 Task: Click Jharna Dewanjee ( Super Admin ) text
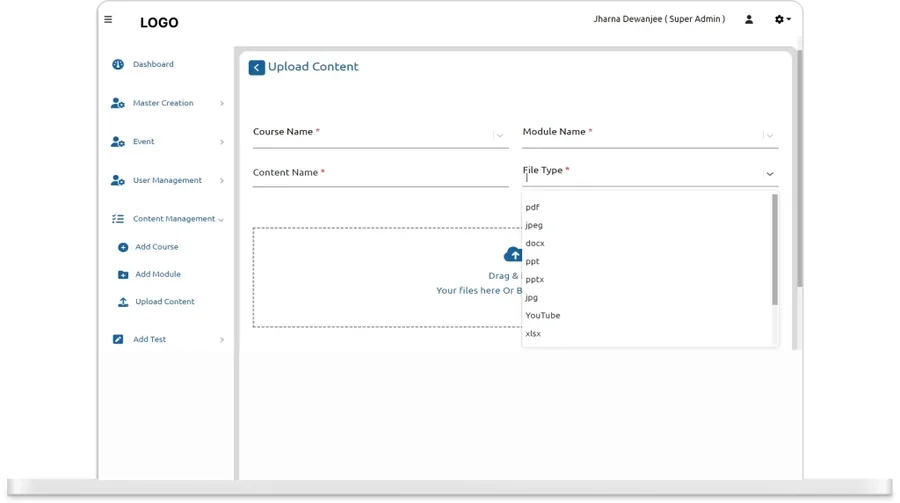(659, 19)
